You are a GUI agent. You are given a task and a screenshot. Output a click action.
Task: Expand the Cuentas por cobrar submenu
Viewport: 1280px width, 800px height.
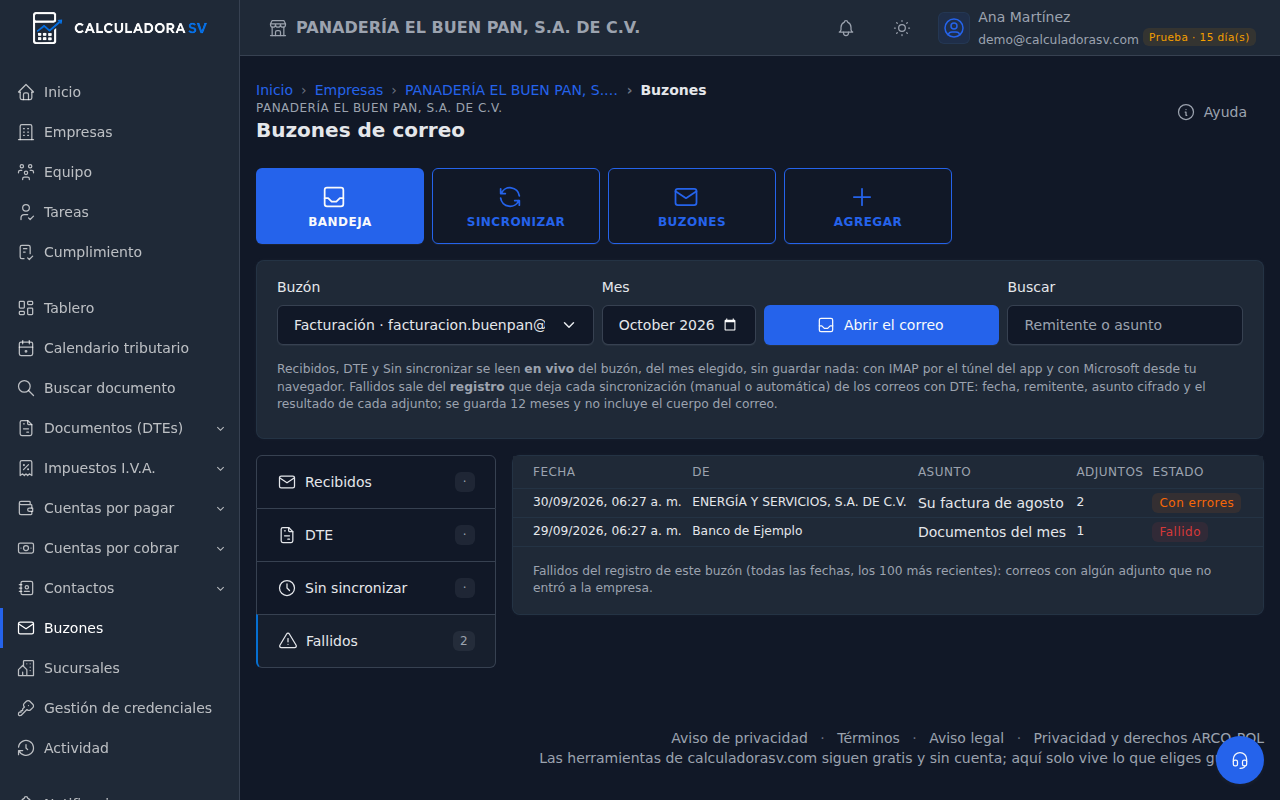point(120,548)
